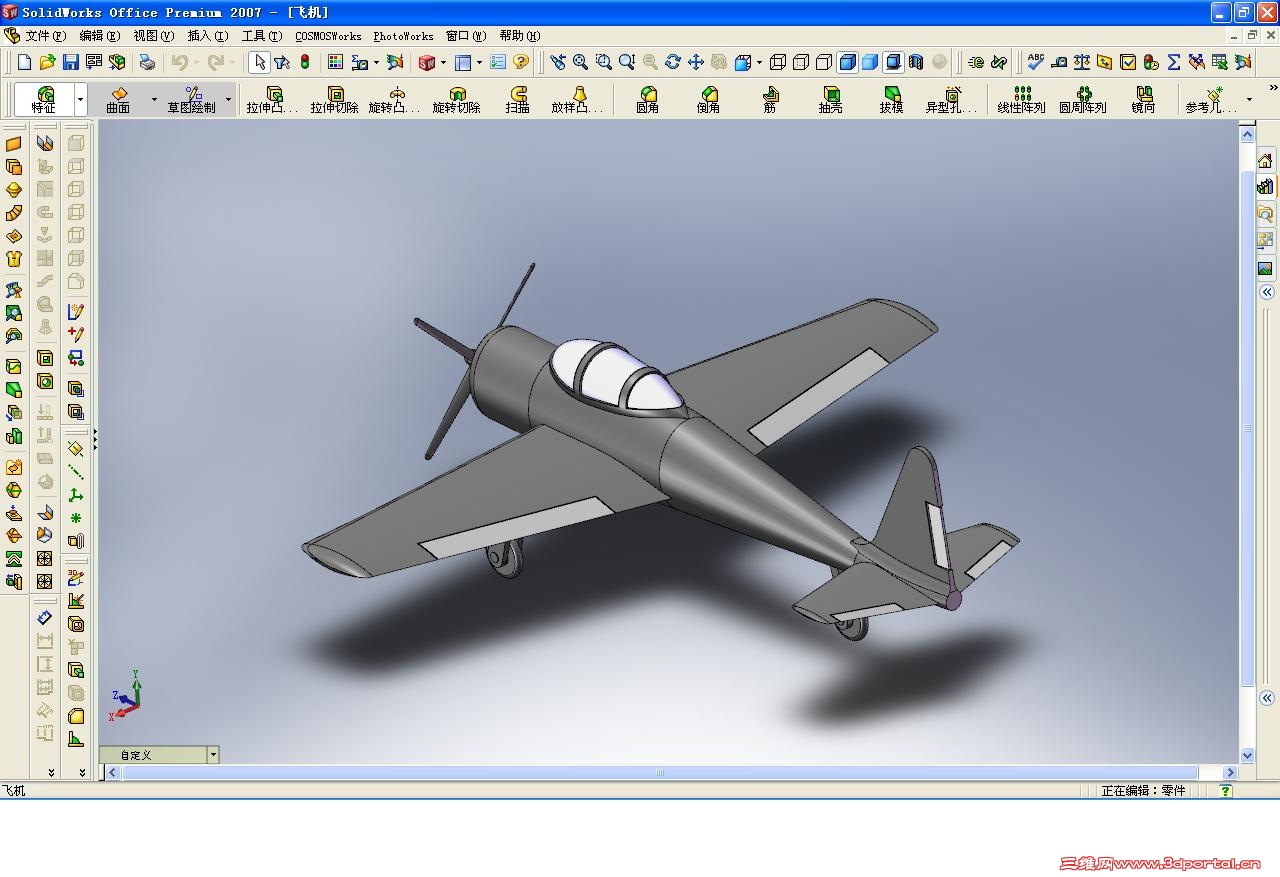Image resolution: width=1280 pixels, height=877 pixels.
Task: Toggle Wireframe display mode
Action: coord(778,62)
